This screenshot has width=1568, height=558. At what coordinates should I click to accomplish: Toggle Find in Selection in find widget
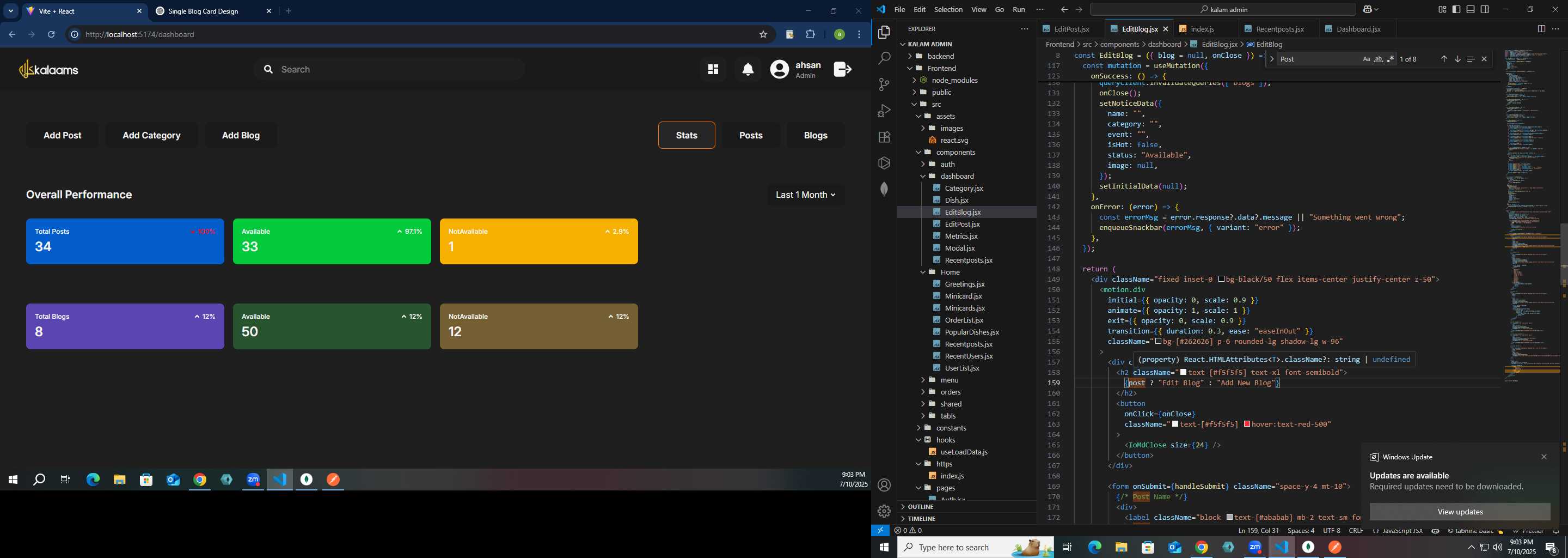pos(1471,59)
